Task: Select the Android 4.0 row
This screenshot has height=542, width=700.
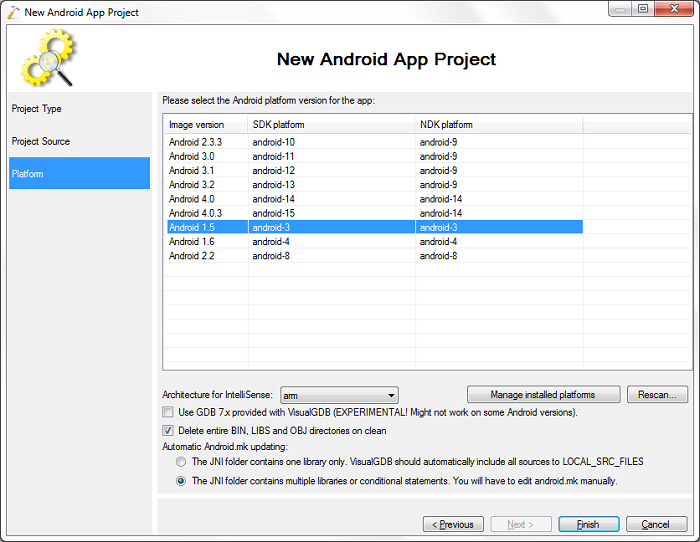Action: pyautogui.click(x=375, y=199)
